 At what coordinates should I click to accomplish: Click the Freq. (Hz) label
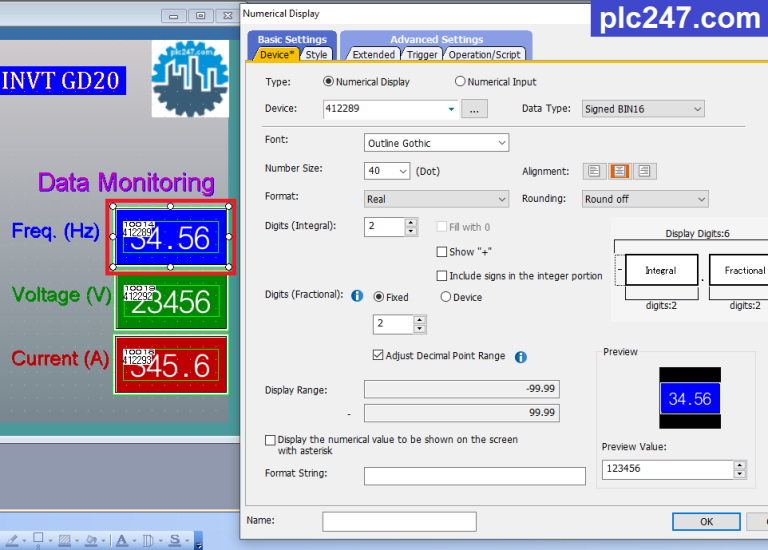click(56, 231)
